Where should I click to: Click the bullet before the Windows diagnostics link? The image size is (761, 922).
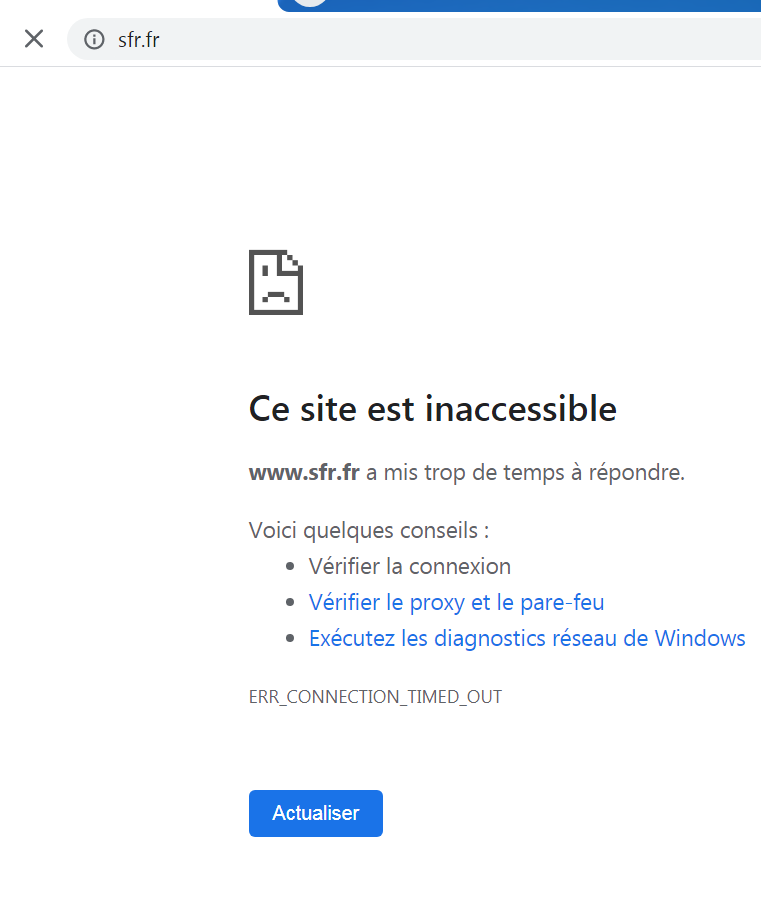(x=290, y=639)
